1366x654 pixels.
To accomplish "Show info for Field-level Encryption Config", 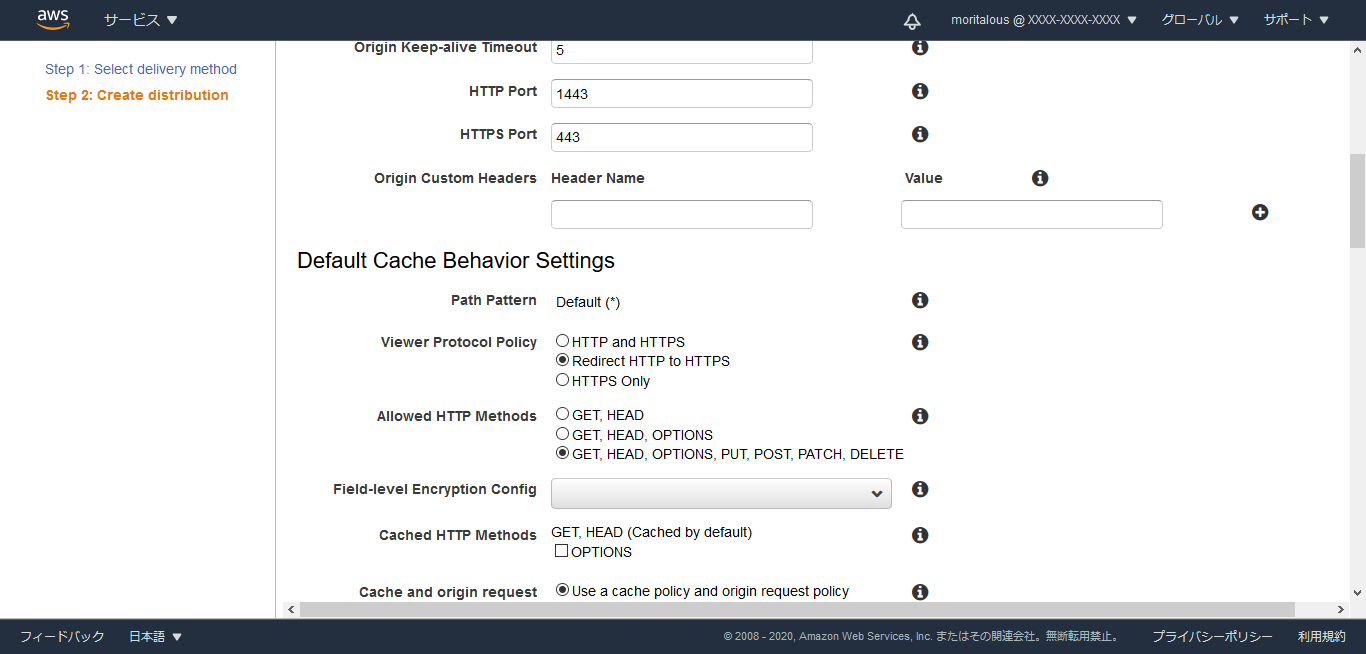I will (x=920, y=489).
